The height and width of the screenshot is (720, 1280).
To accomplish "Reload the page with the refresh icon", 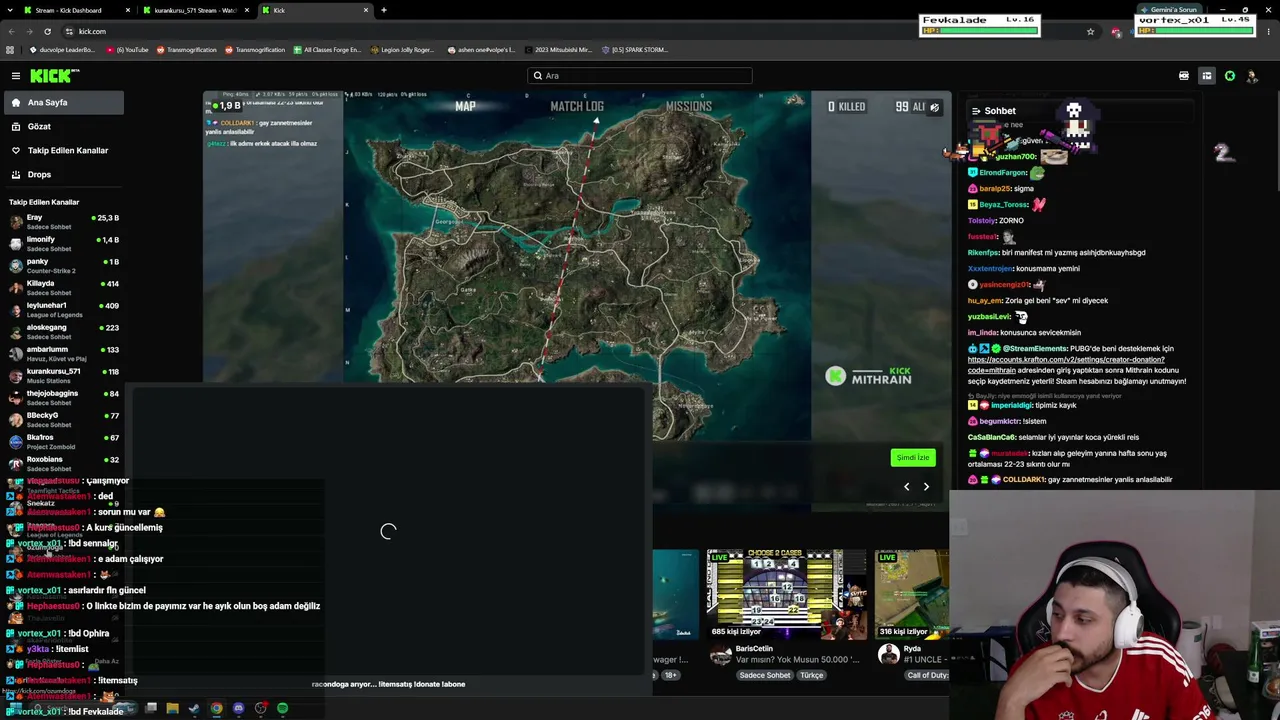I will coord(47,31).
